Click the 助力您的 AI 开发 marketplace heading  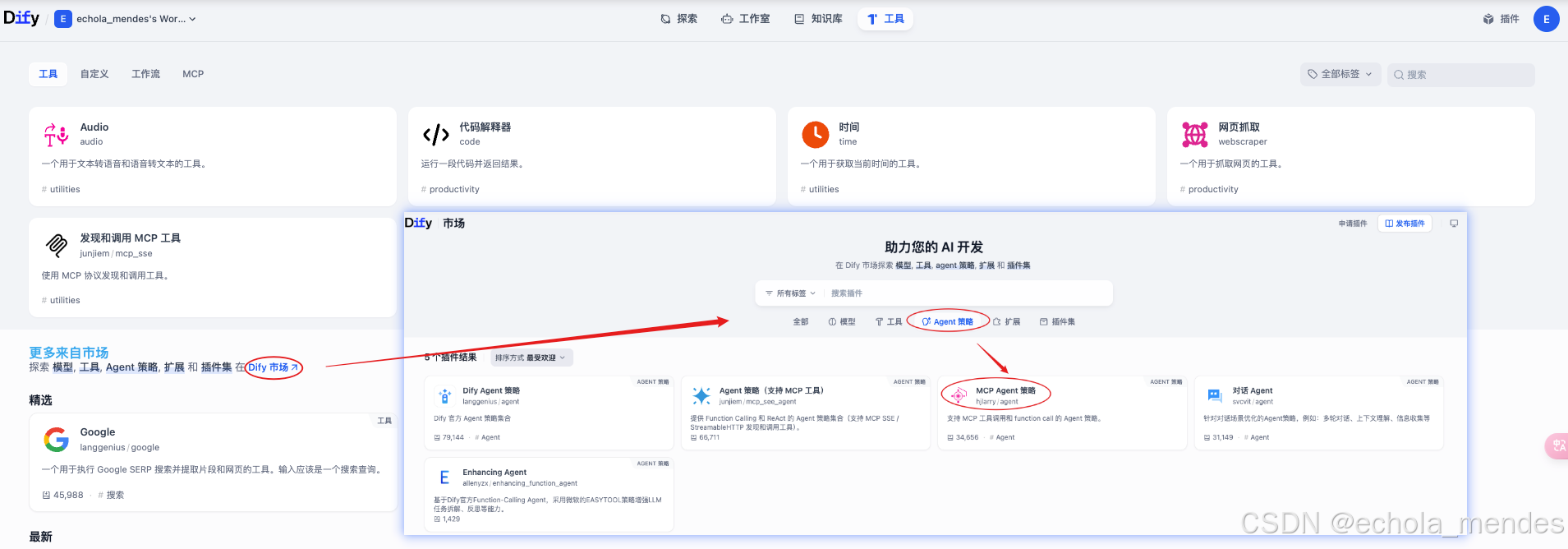(934, 247)
